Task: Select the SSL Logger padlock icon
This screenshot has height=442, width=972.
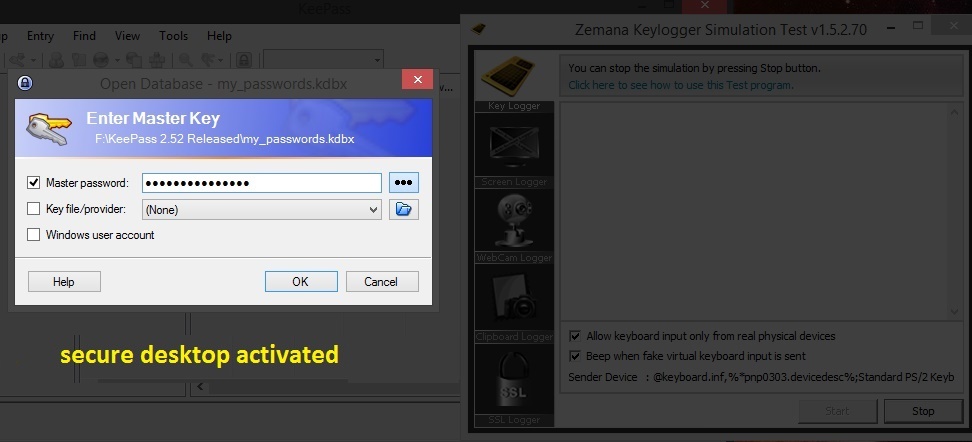Action: pyautogui.click(x=514, y=379)
